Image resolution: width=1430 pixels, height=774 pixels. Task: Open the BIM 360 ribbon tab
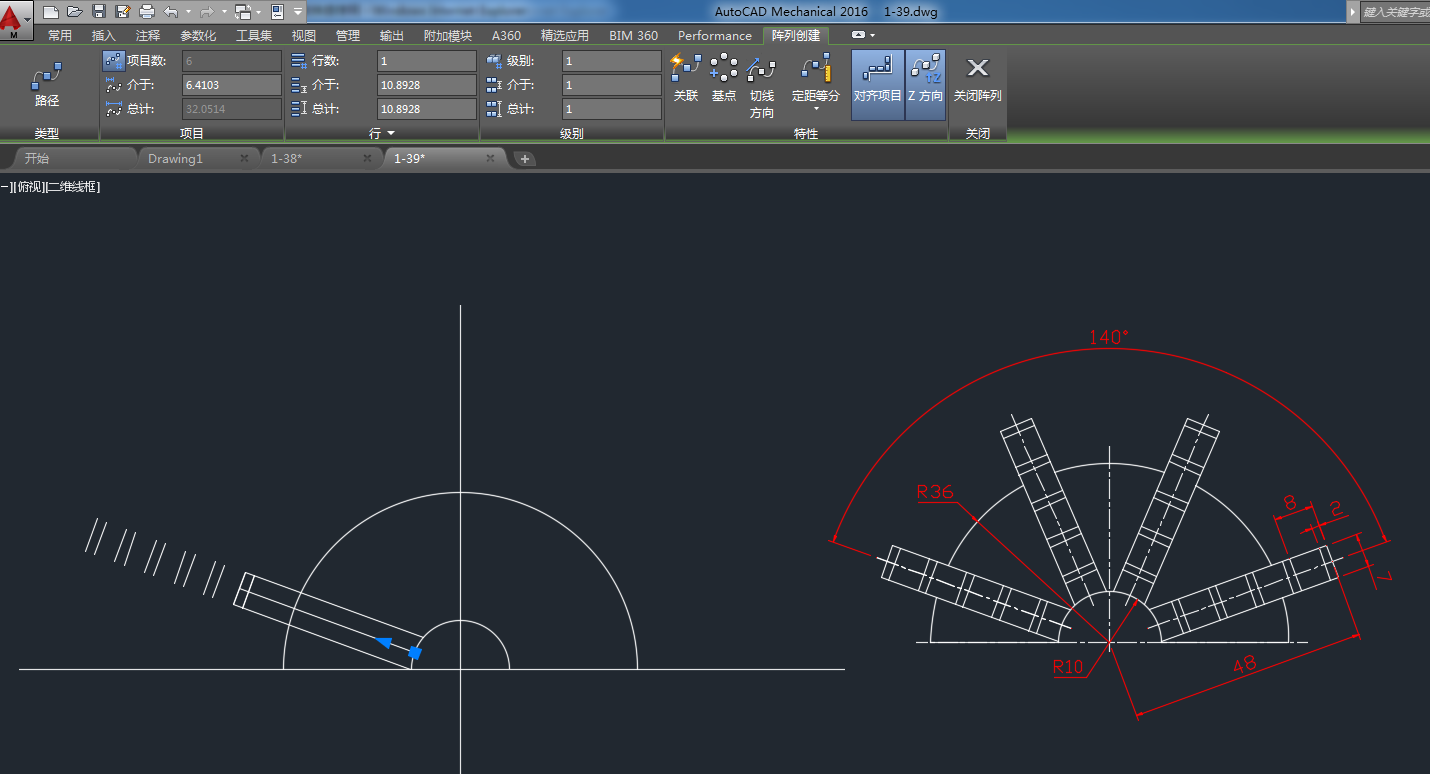[x=634, y=35]
